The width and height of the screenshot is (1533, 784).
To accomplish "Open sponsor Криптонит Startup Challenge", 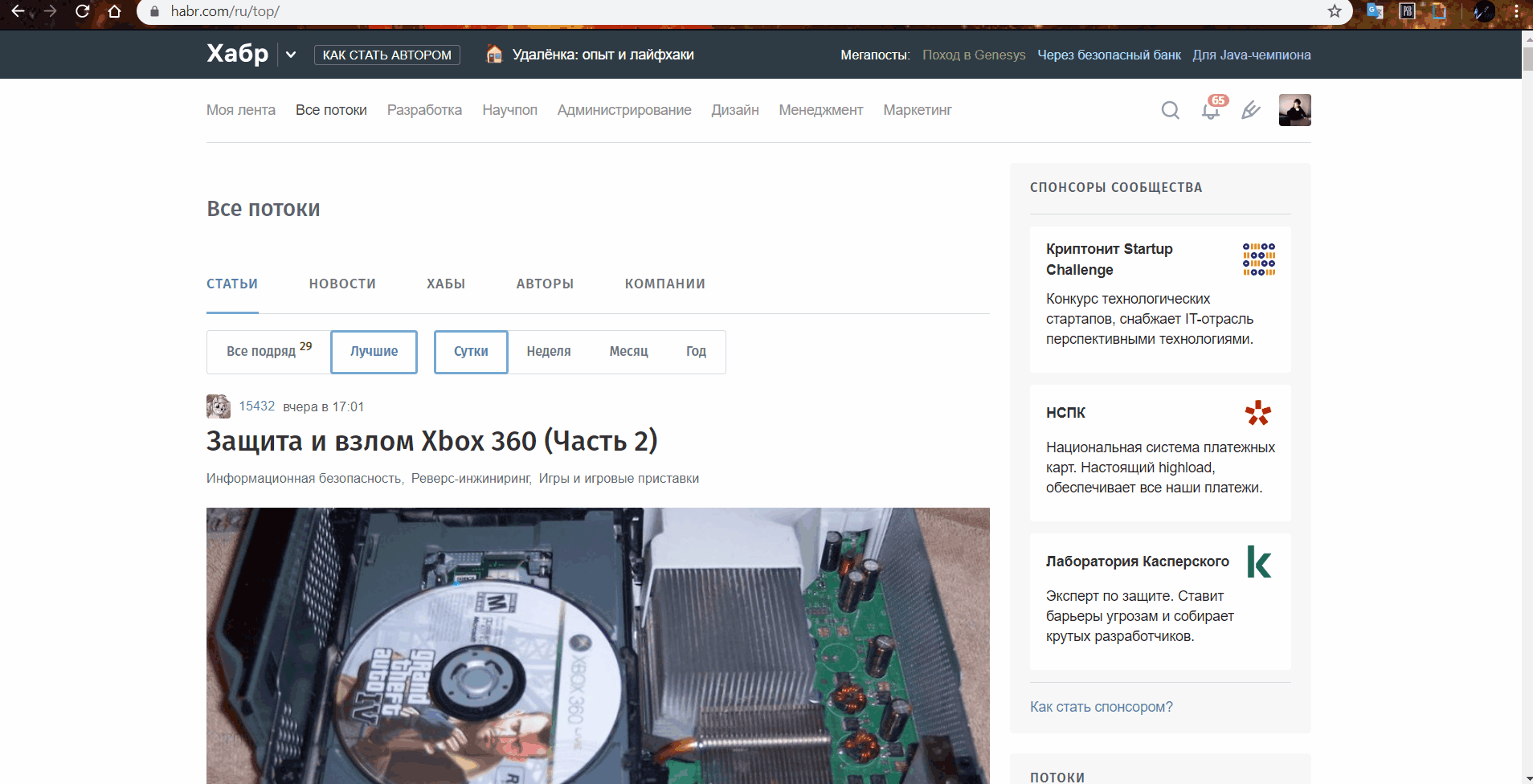I will pos(1110,259).
